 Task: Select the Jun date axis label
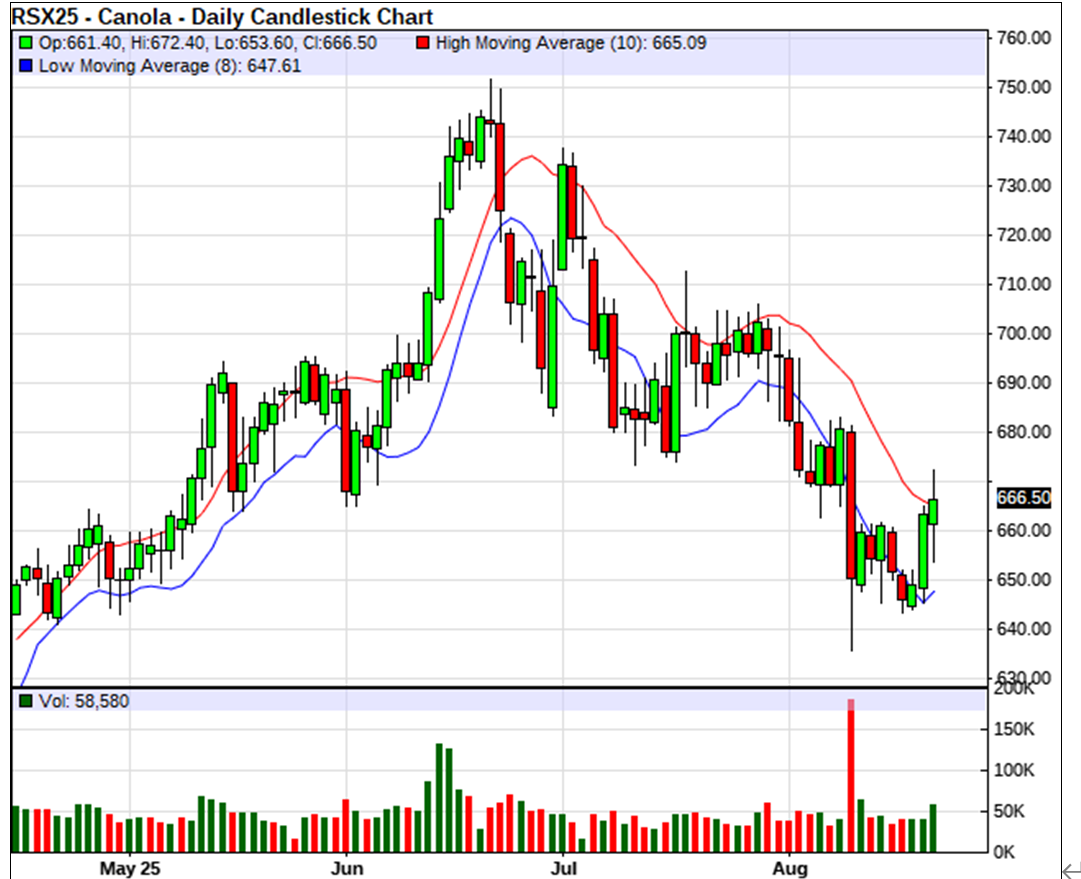click(x=346, y=866)
